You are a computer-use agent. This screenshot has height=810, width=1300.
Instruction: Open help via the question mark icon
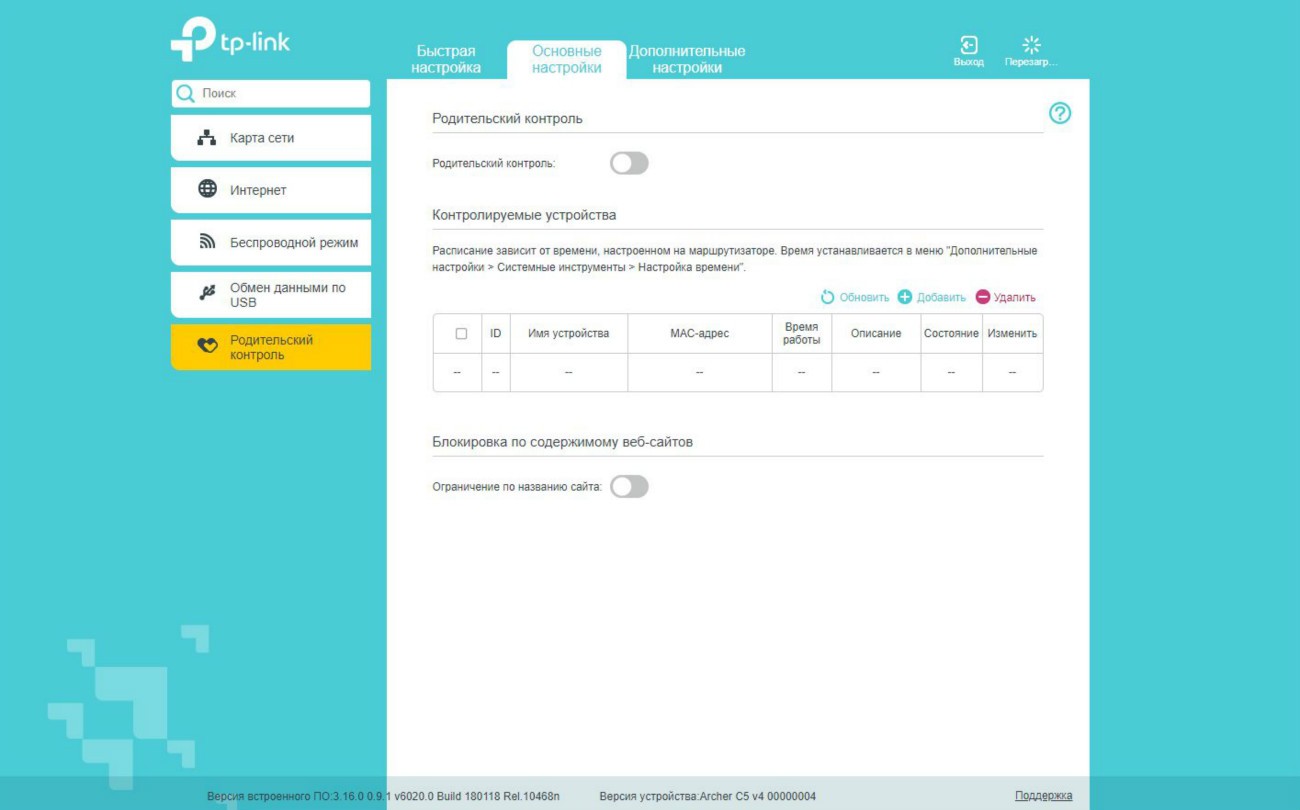point(1059,113)
